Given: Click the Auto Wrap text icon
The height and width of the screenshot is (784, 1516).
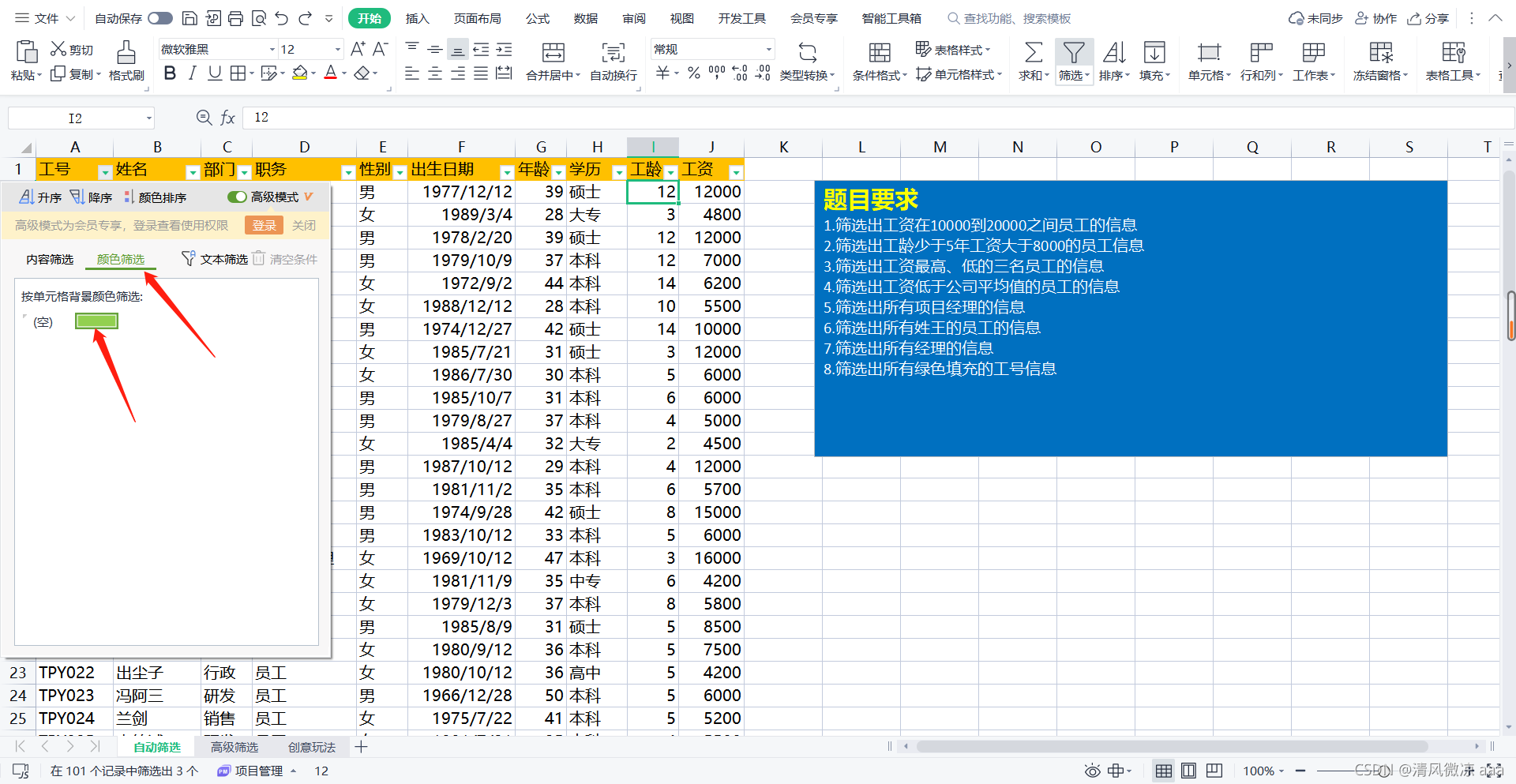Looking at the screenshot, I should coord(613,53).
